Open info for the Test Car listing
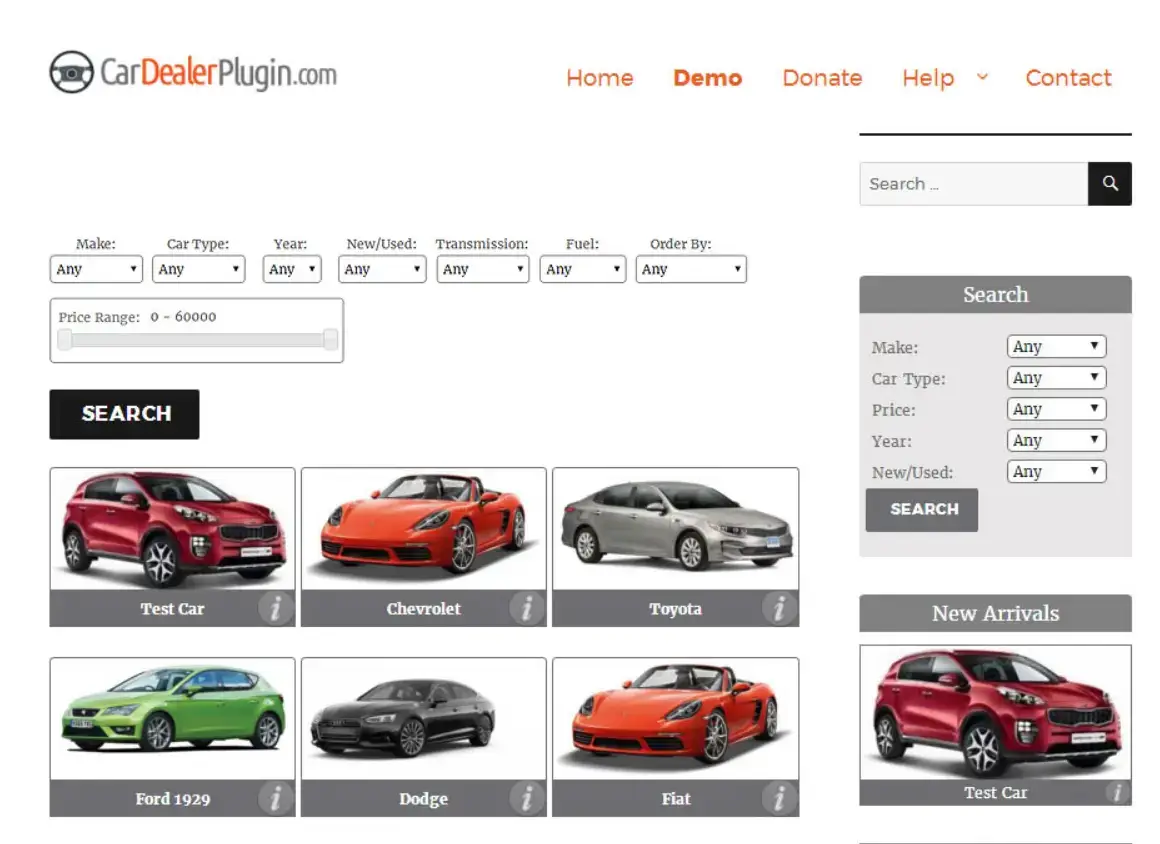This screenshot has height=844, width=1160. 275,608
